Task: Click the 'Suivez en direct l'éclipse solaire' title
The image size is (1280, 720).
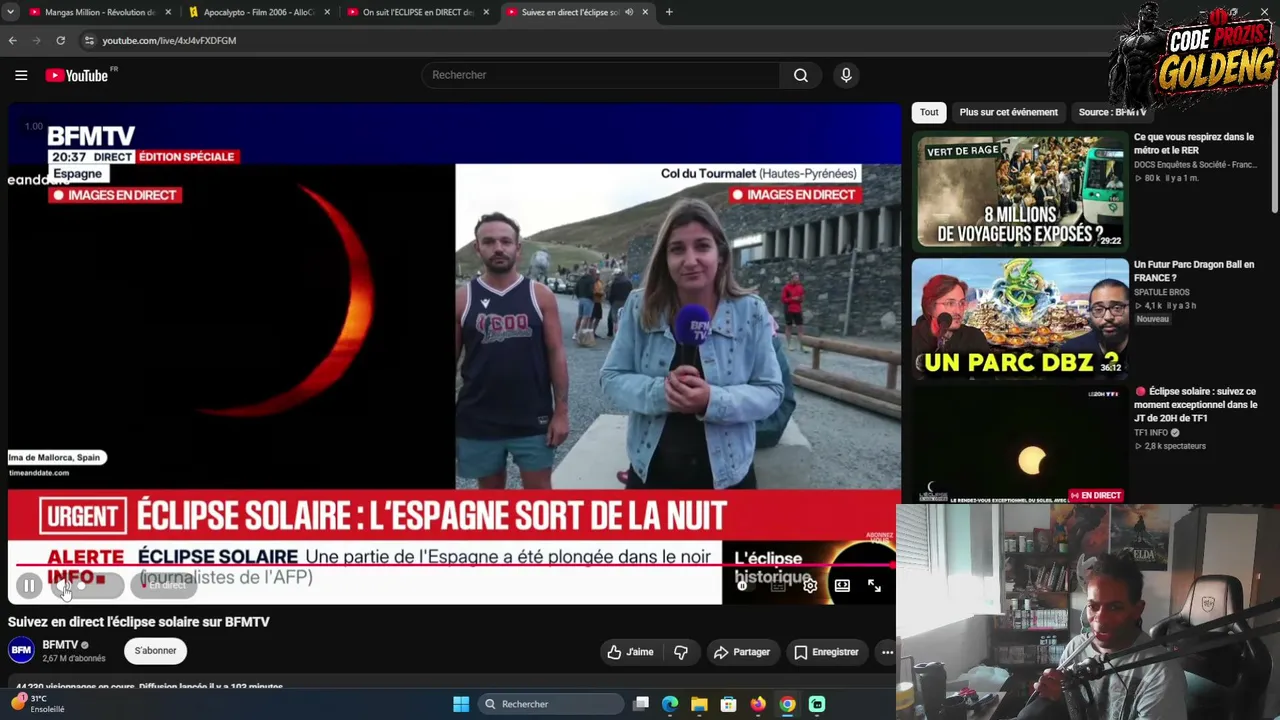Action: tap(139, 622)
